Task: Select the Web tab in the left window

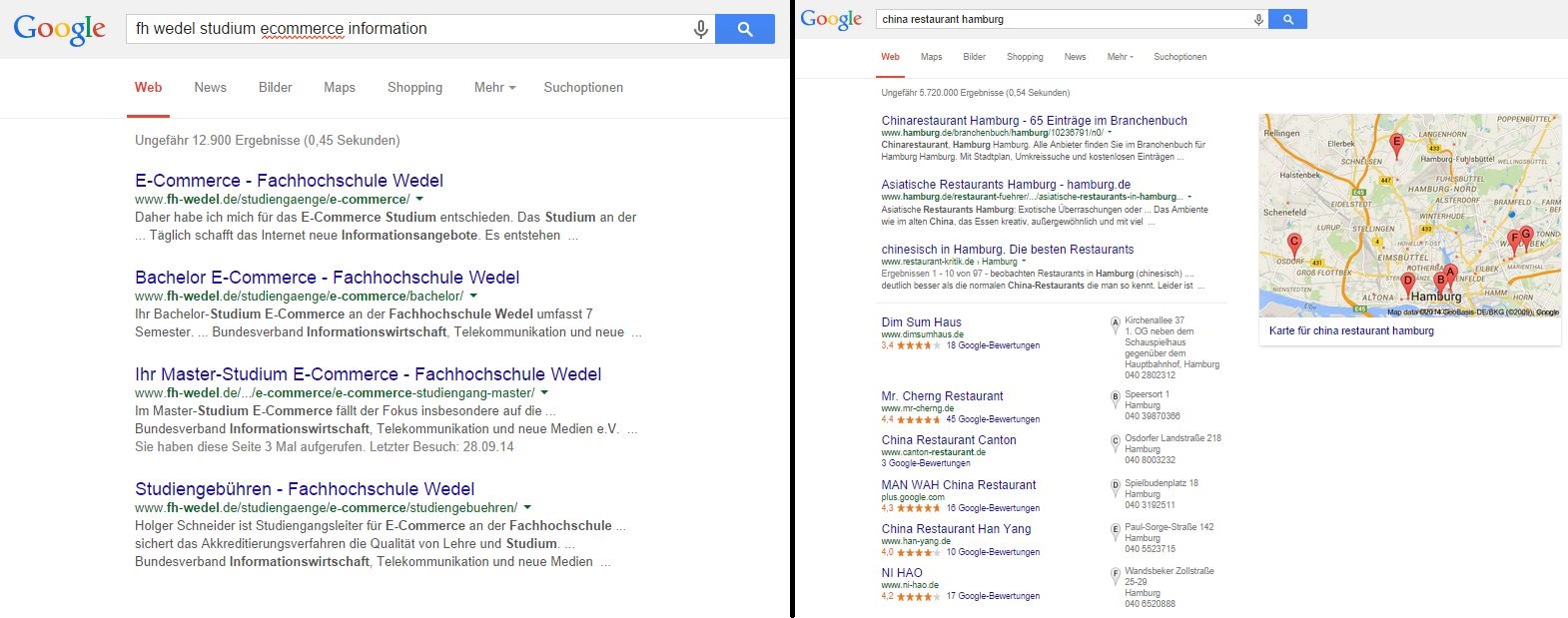Action: click(x=149, y=87)
